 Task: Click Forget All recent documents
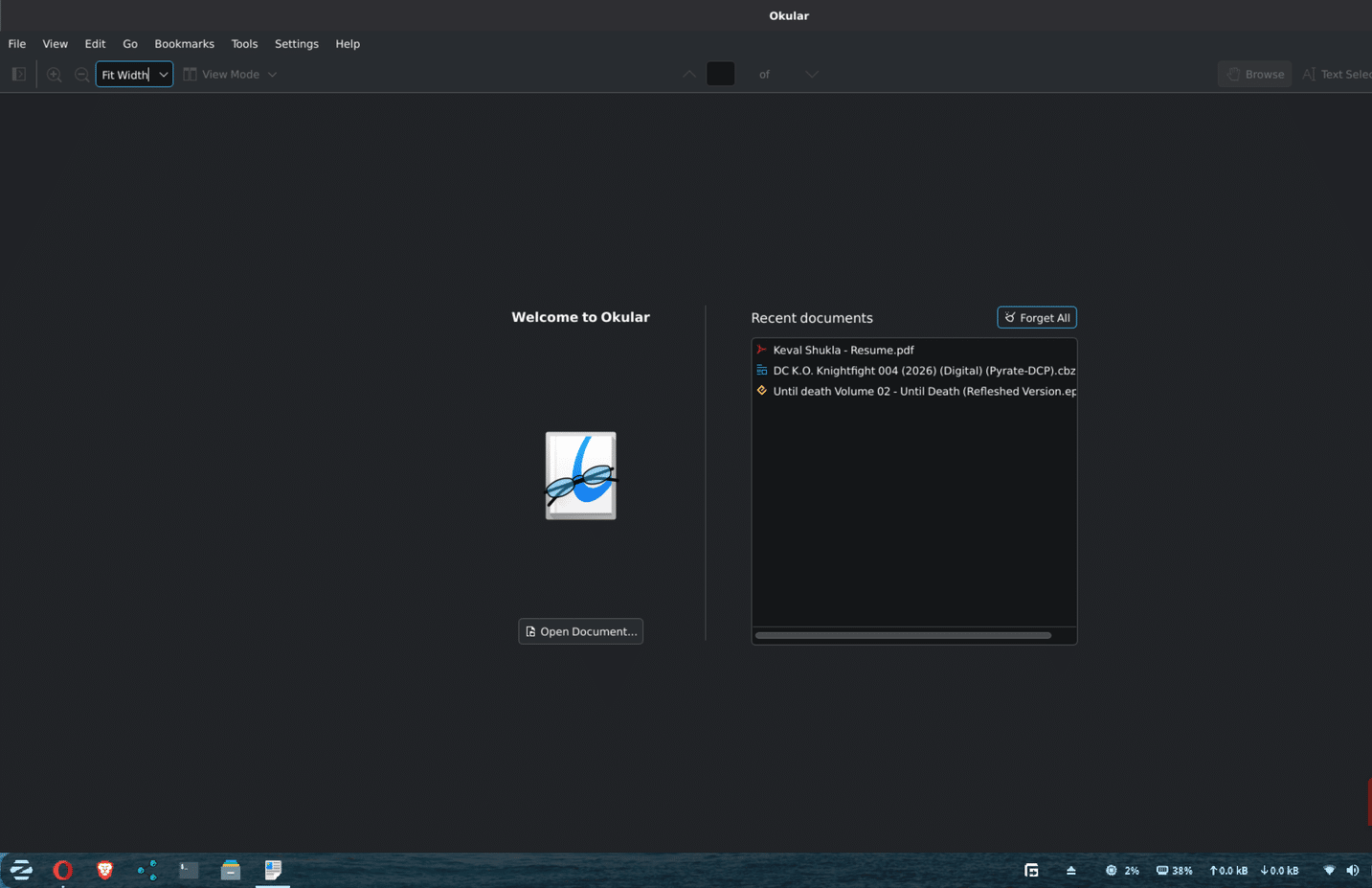[1037, 317]
